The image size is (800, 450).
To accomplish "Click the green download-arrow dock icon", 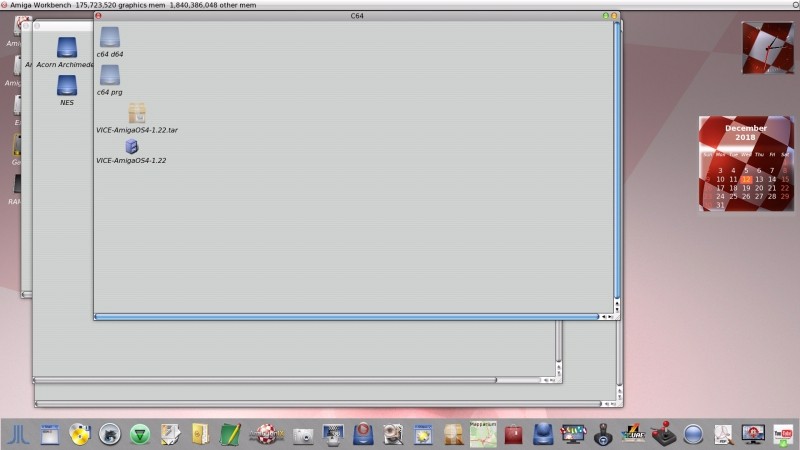I will (140, 435).
